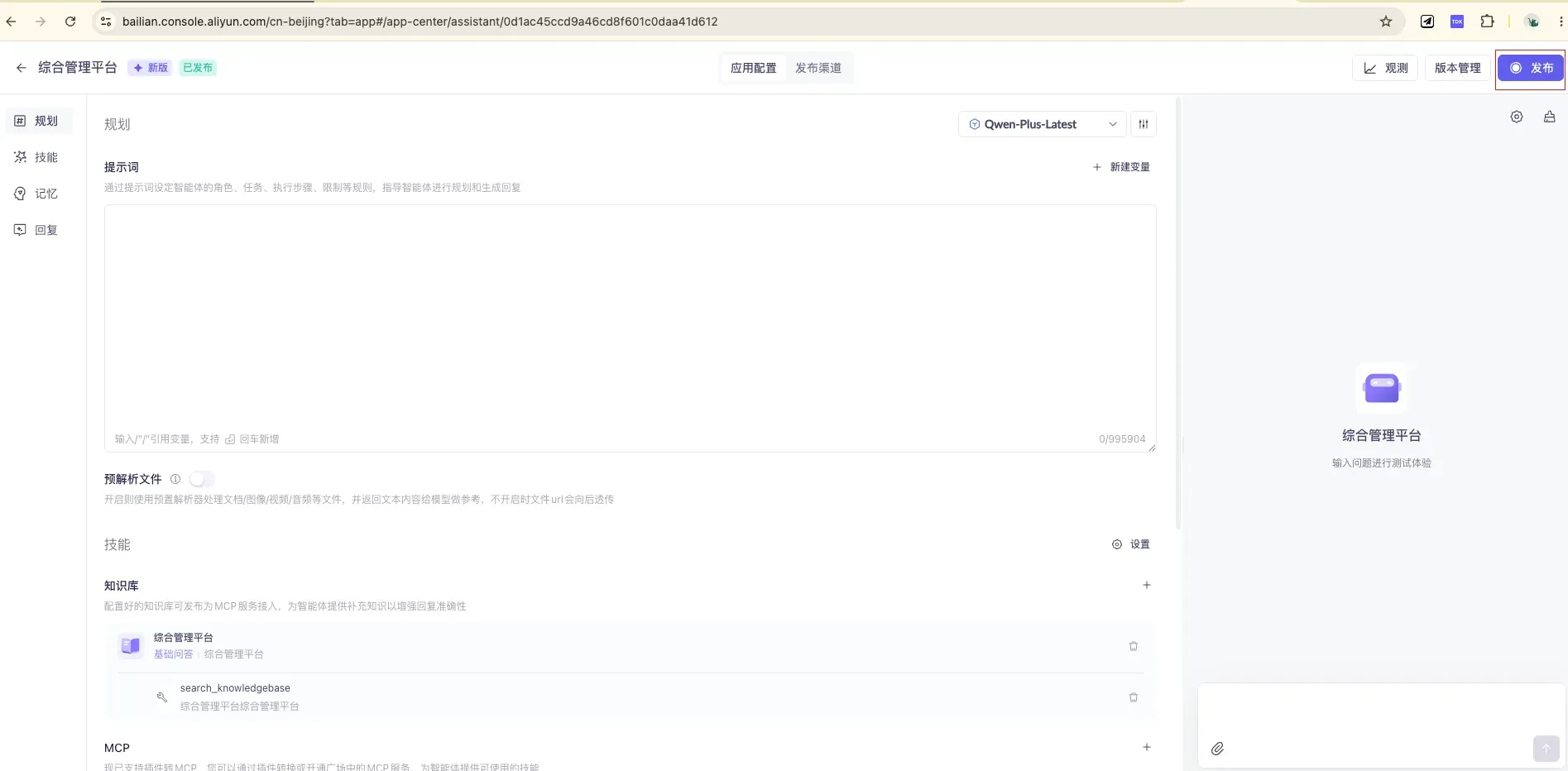Toggle the 预解析文件 switch
The image size is (1568, 771).
click(x=202, y=479)
